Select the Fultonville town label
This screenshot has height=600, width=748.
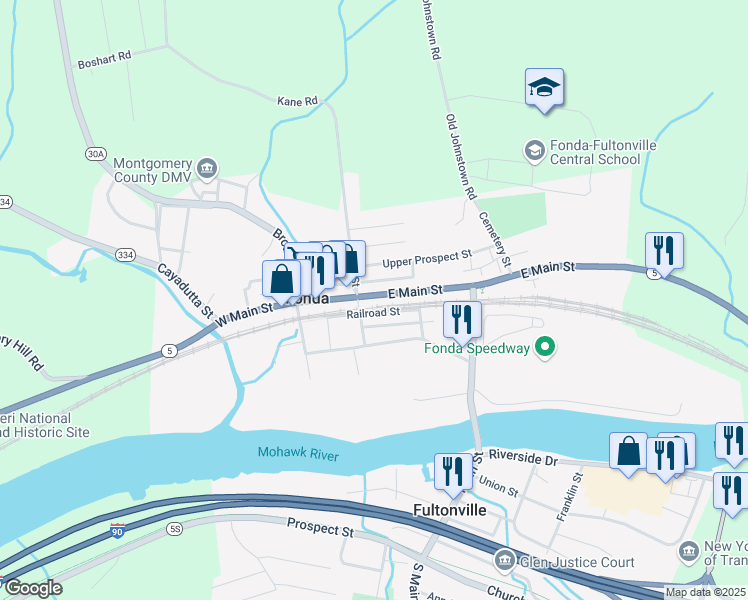click(x=450, y=510)
